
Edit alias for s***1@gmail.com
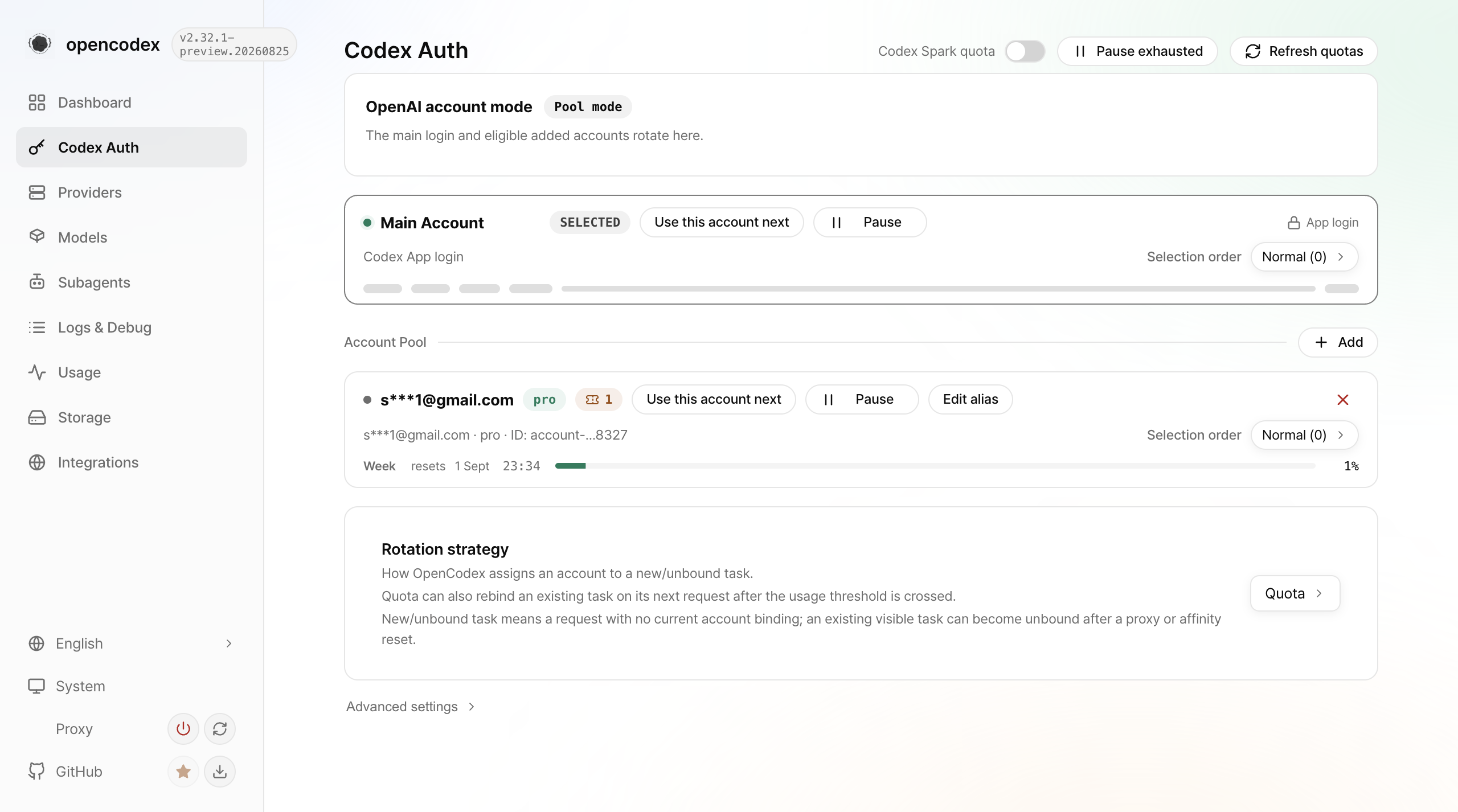[970, 399]
